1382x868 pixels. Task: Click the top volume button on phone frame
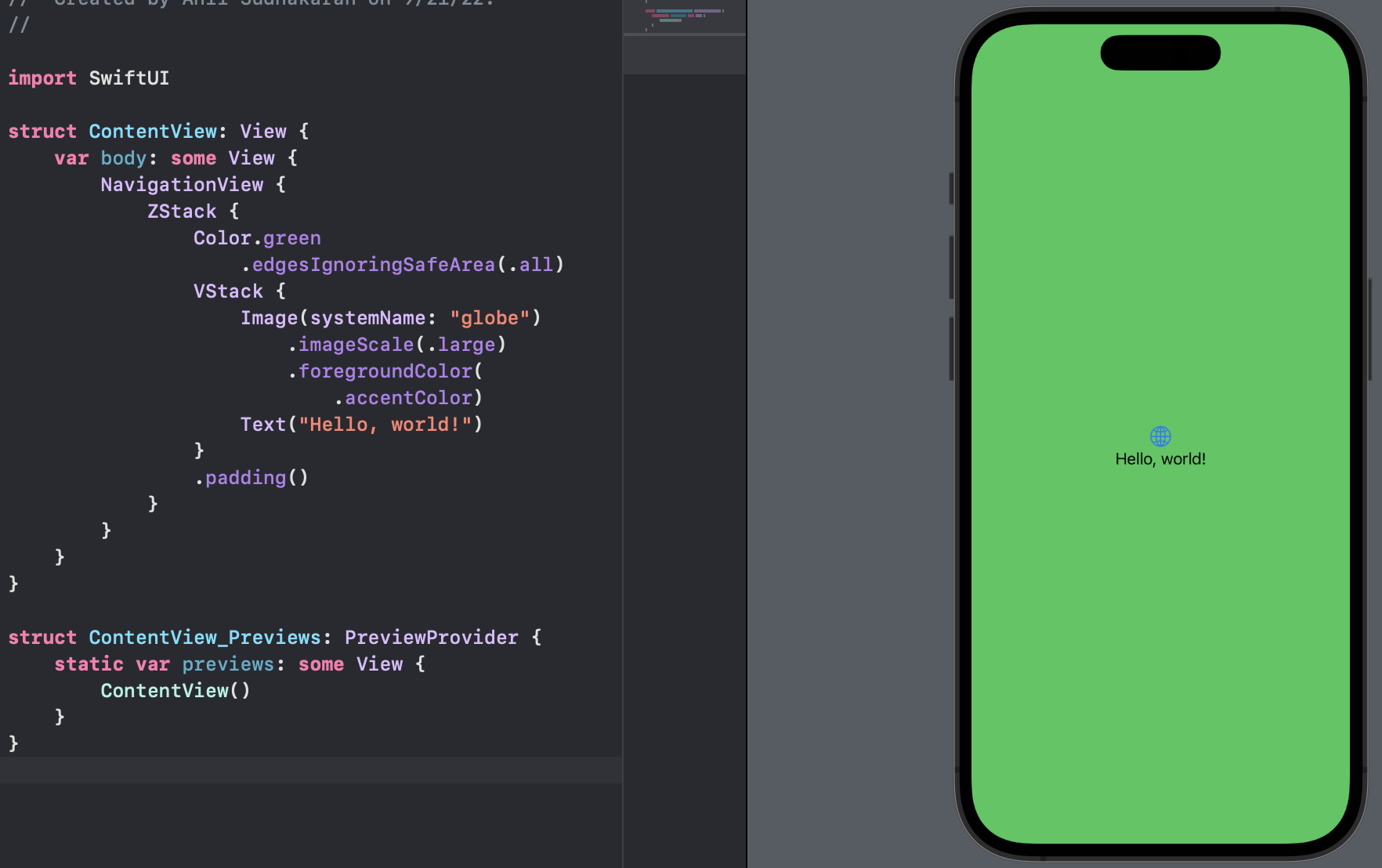click(950, 266)
